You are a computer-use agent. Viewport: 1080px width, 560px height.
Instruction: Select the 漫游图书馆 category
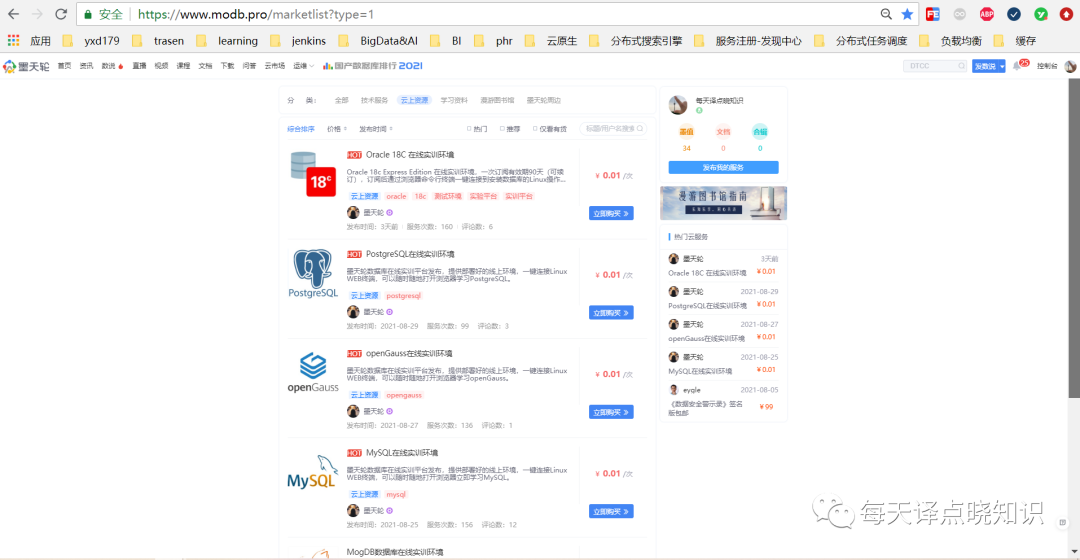click(497, 101)
